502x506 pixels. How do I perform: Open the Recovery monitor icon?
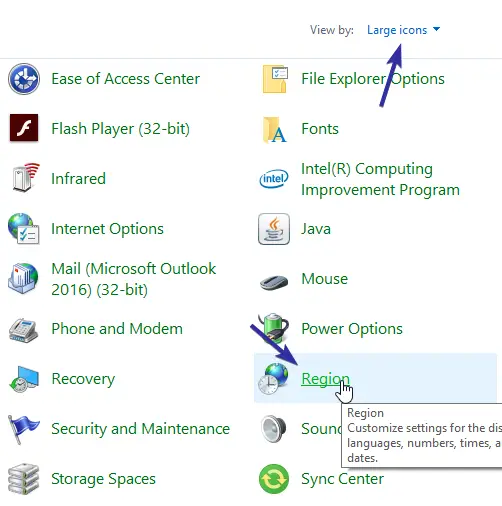pos(24,379)
